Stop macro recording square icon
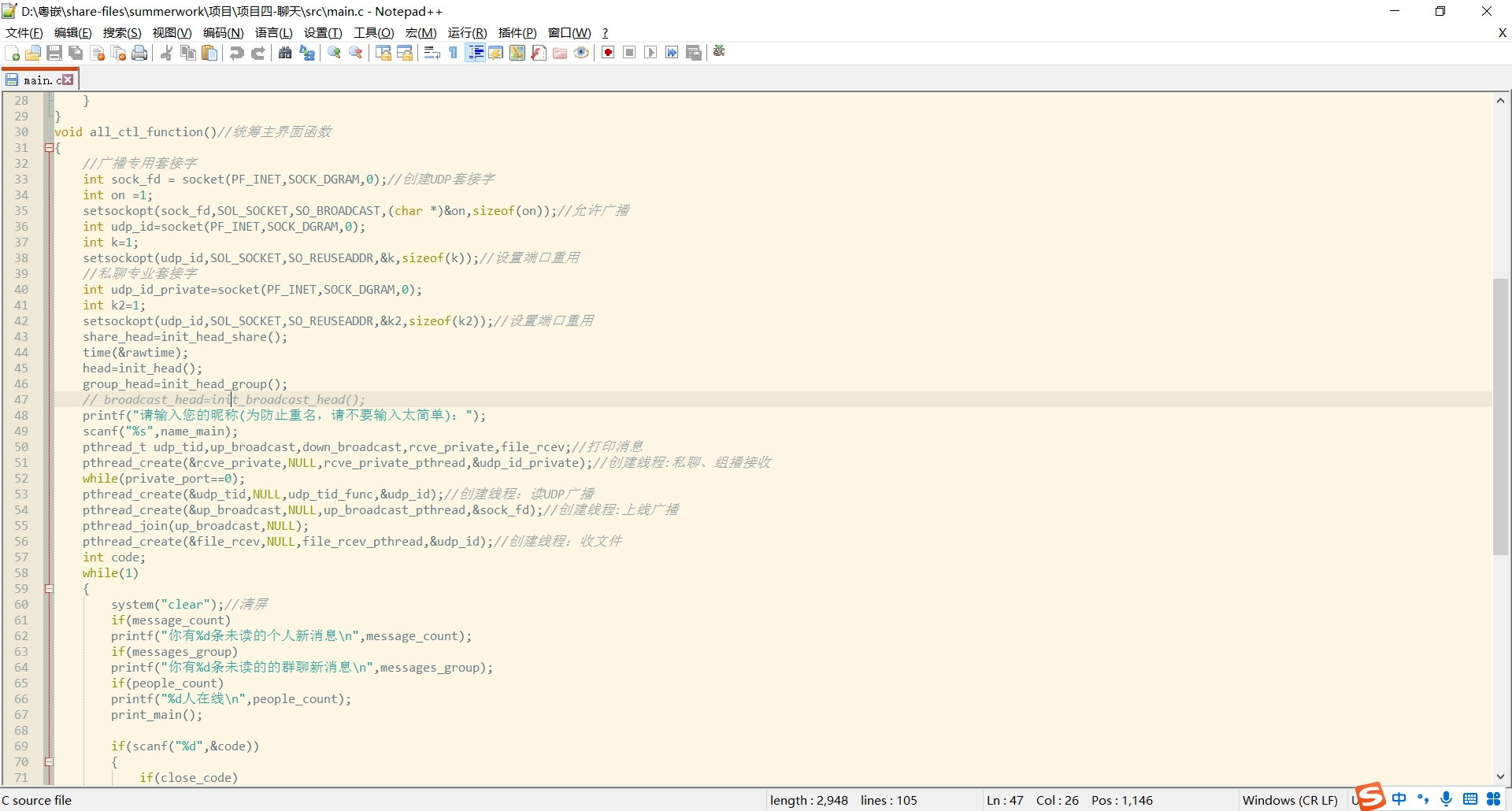 (x=629, y=53)
